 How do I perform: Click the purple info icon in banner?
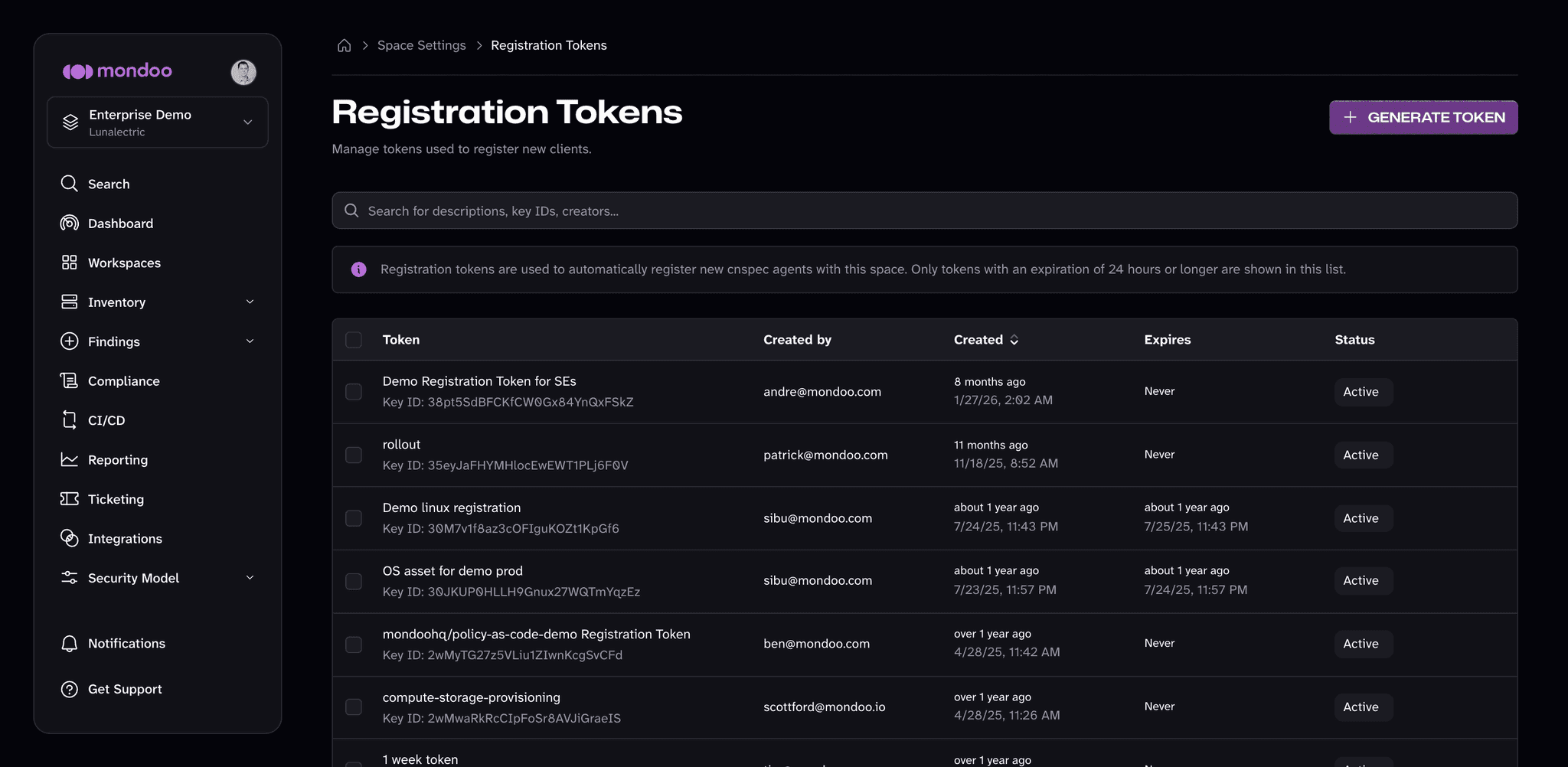coord(358,269)
